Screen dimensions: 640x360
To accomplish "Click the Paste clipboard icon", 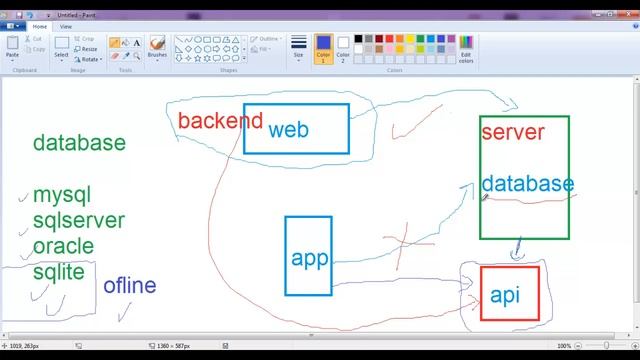I will tap(12, 42).
